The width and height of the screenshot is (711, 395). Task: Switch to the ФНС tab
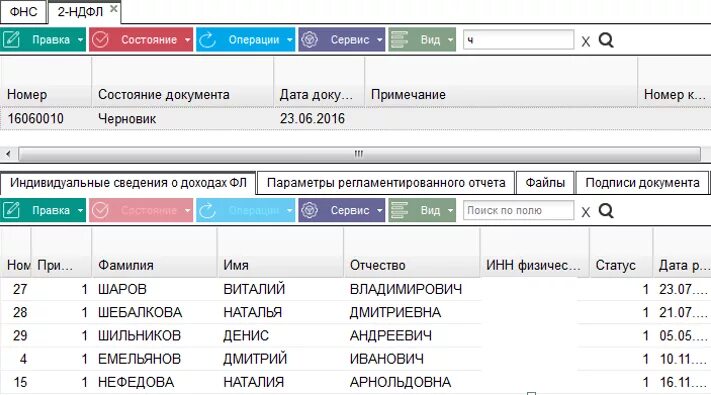(24, 12)
